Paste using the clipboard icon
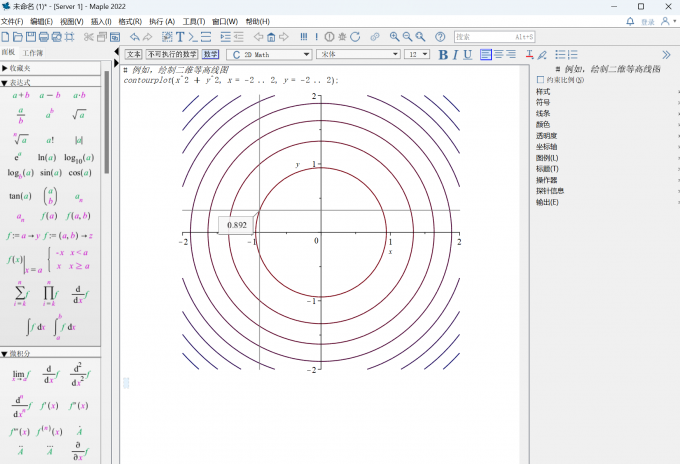Image resolution: width=680 pixels, height=464 pixels. pyautogui.click(x=115, y=37)
